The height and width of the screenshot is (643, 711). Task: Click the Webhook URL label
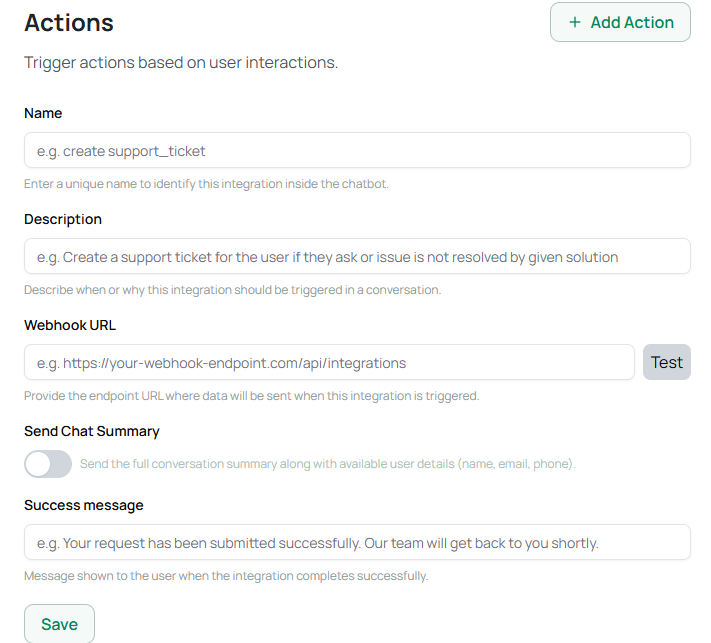(70, 325)
